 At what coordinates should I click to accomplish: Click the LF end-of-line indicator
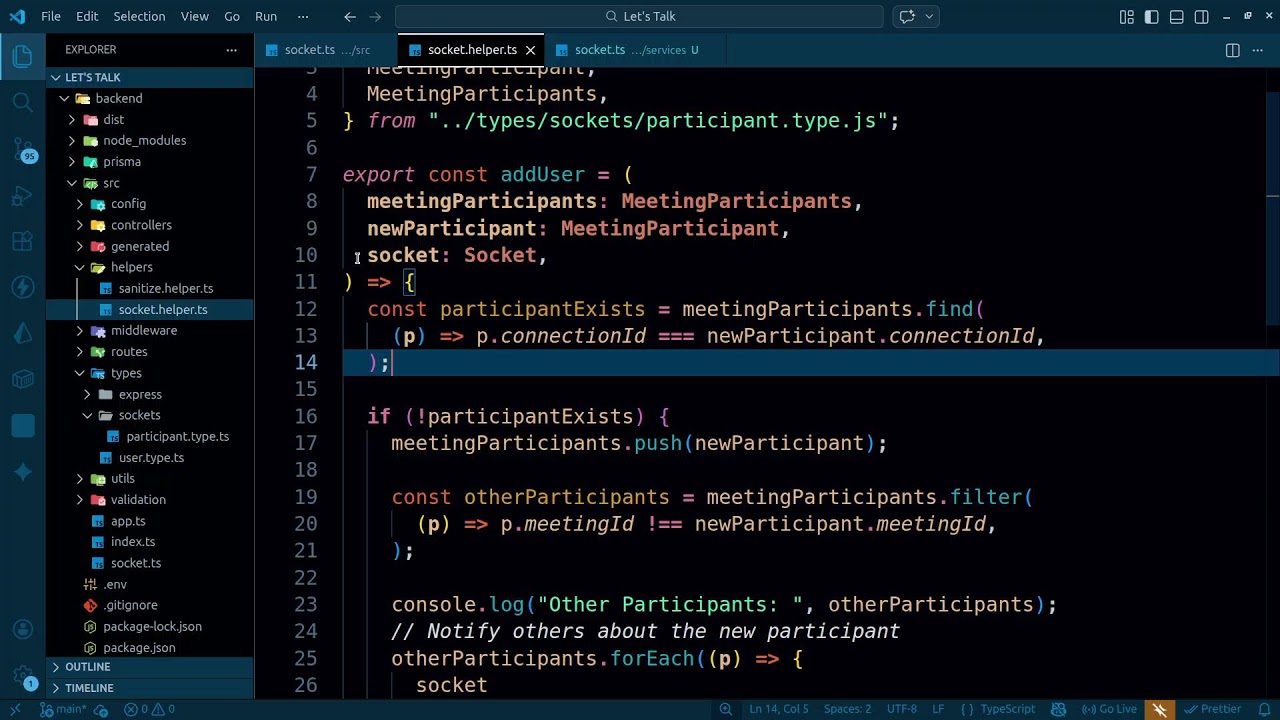[938, 709]
